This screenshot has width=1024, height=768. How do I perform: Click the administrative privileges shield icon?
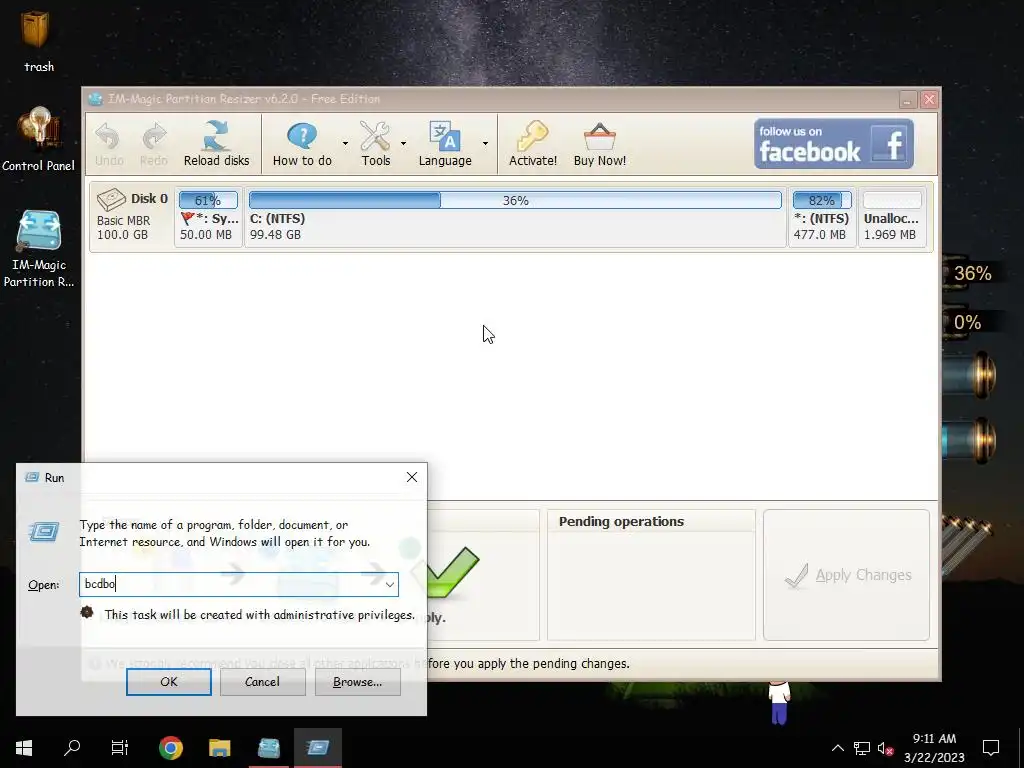[87, 613]
